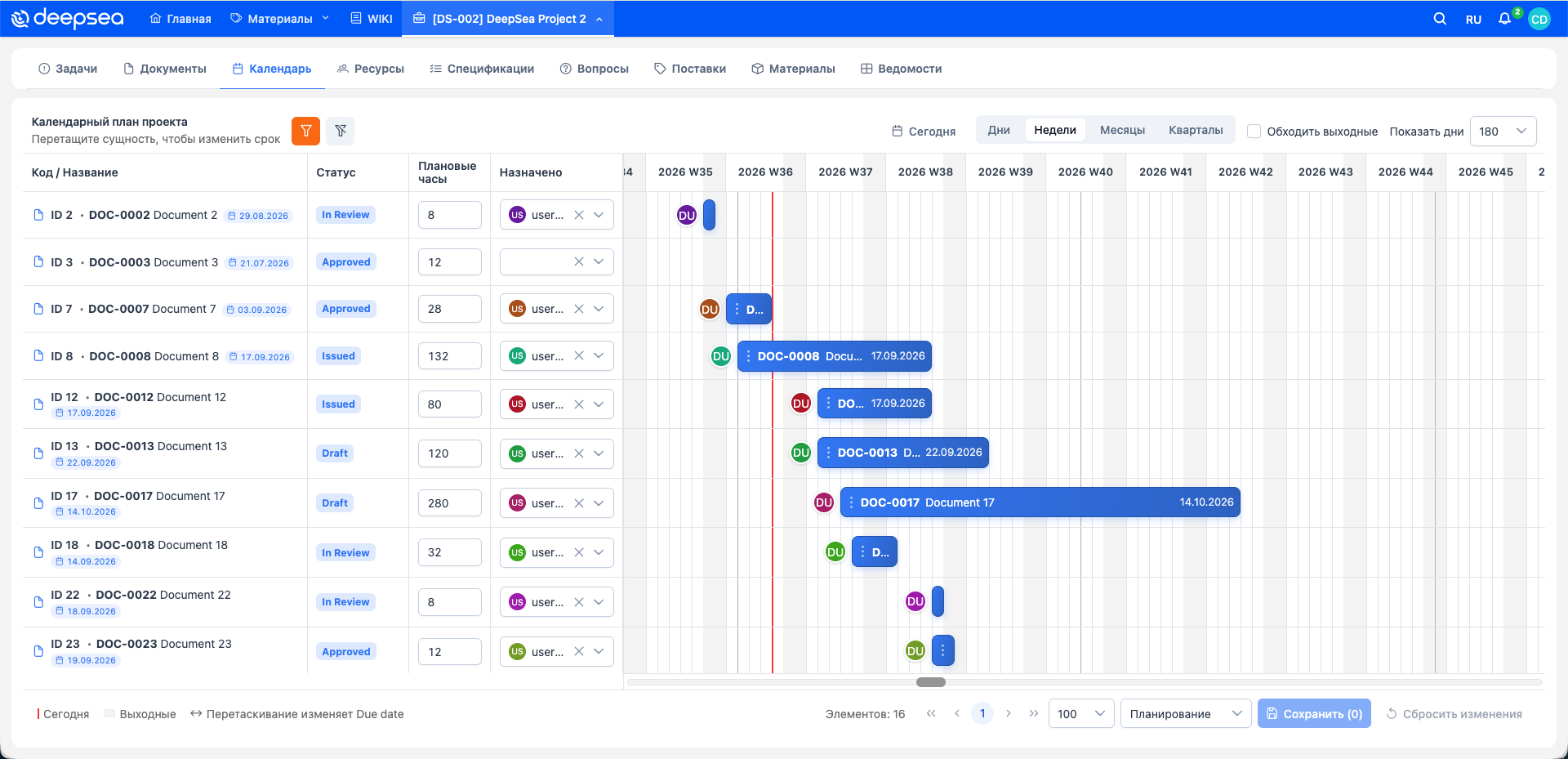Clear assignee in DOC-0017 row

tap(579, 503)
